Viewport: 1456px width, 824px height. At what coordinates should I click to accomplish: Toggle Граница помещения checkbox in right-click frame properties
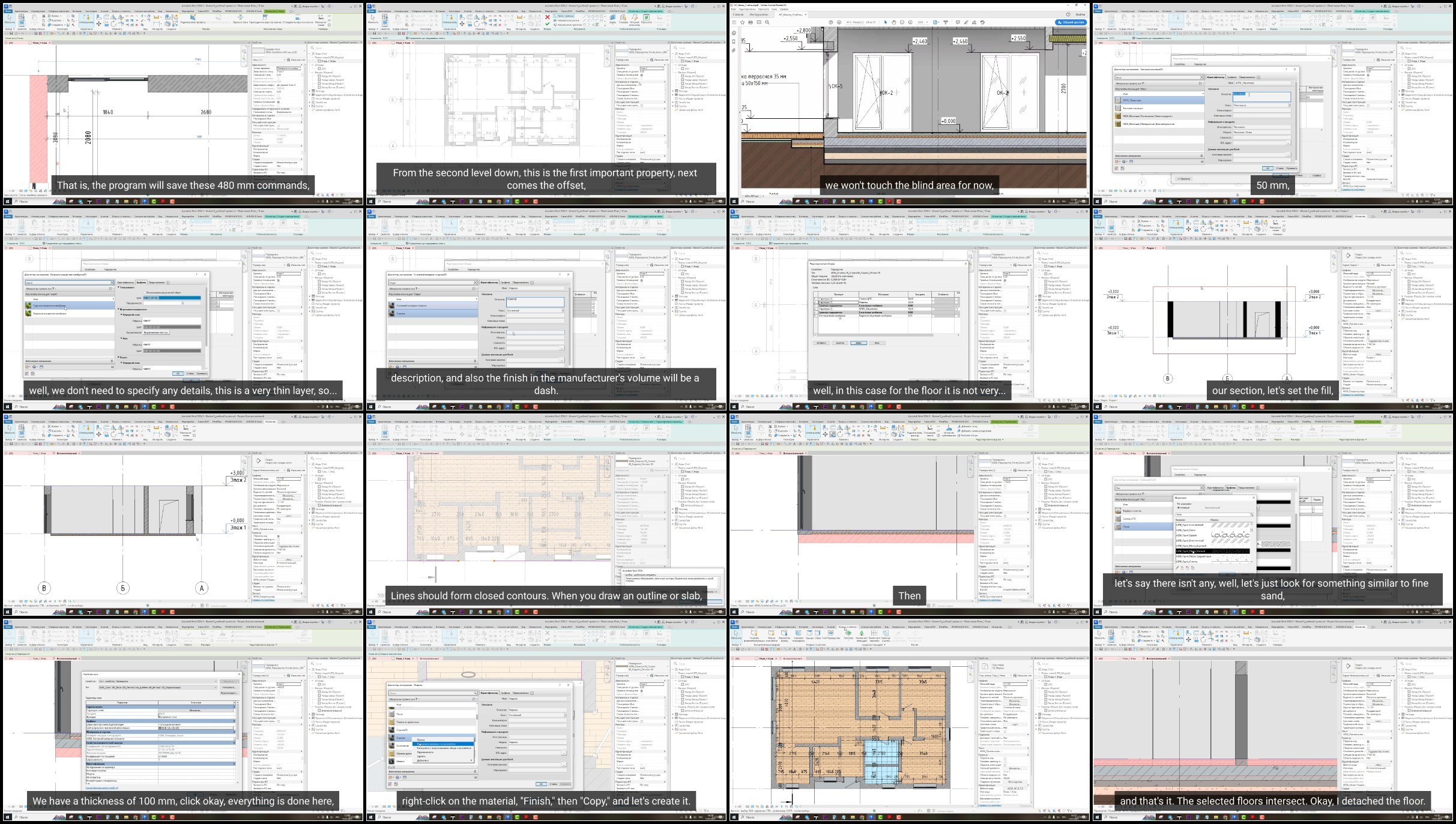641,691
